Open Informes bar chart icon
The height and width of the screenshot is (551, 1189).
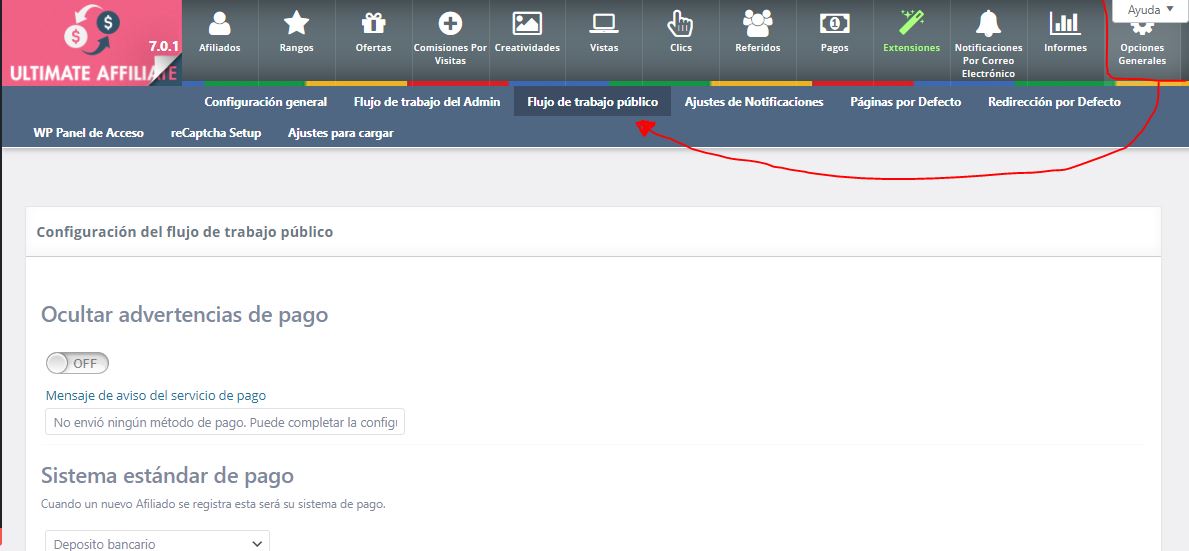coord(1065,24)
